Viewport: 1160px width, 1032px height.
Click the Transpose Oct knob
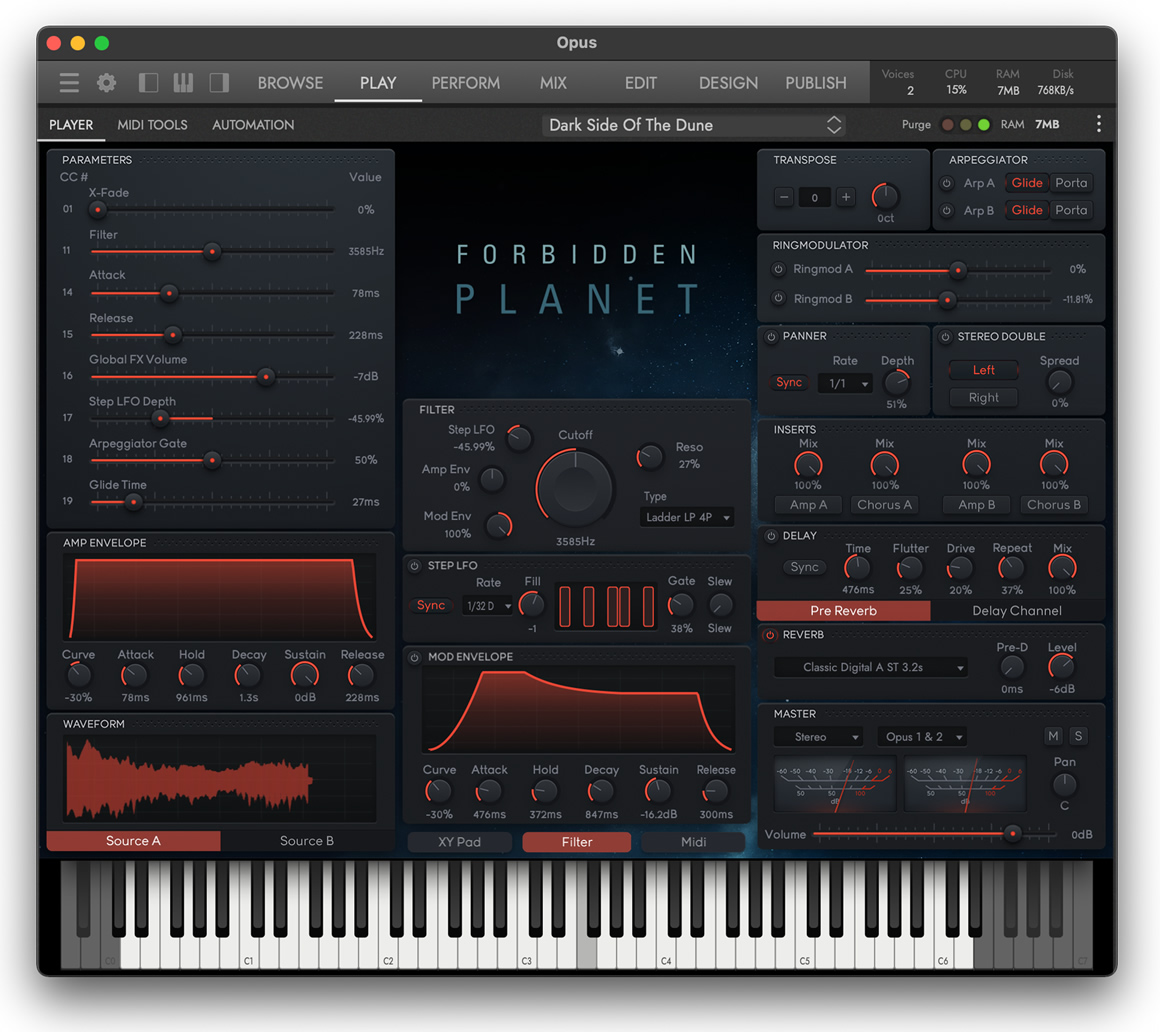(885, 196)
